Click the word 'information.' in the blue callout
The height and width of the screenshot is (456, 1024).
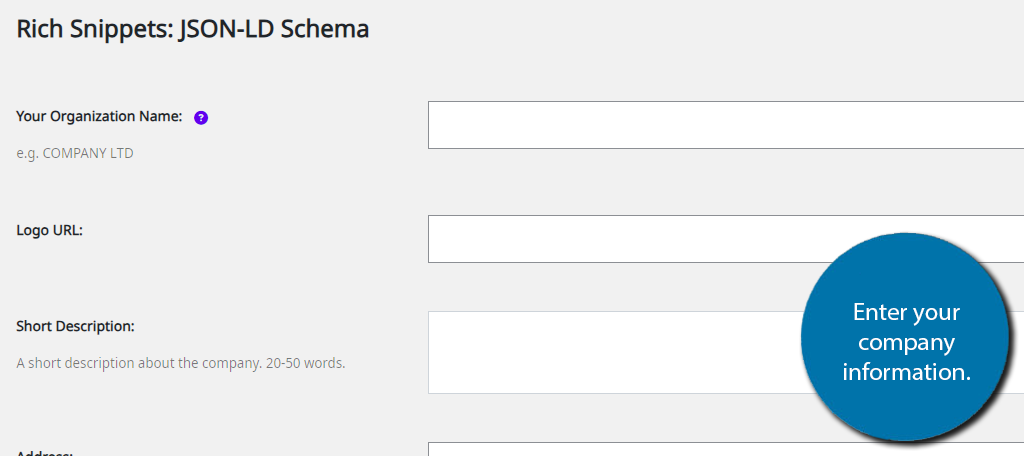point(906,372)
